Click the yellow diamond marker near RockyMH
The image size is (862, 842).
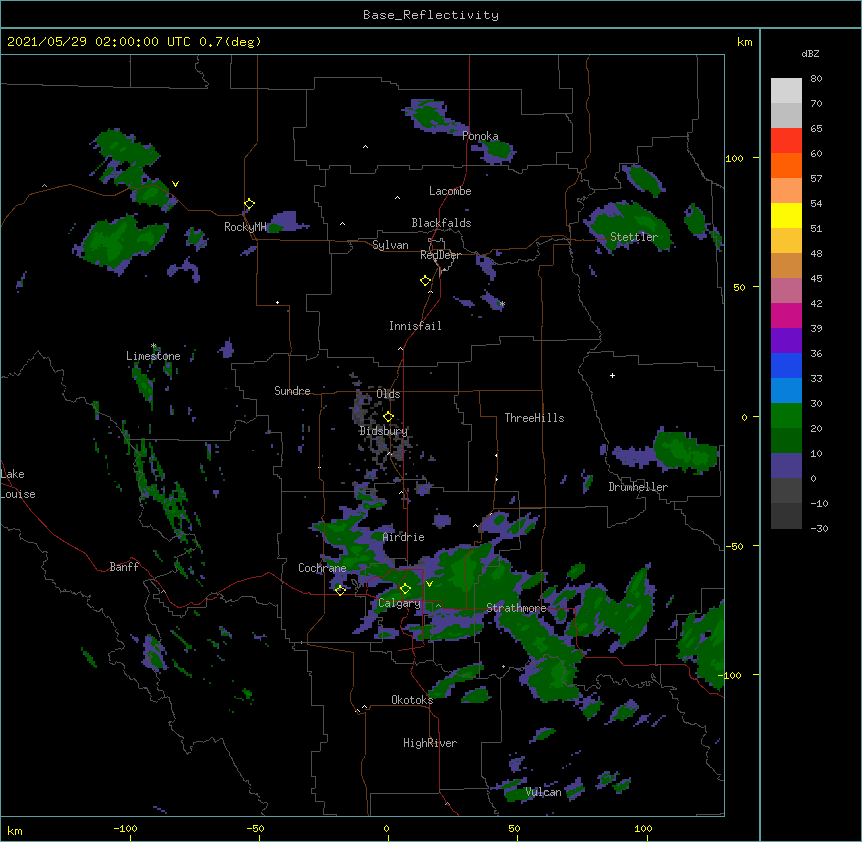[250, 204]
